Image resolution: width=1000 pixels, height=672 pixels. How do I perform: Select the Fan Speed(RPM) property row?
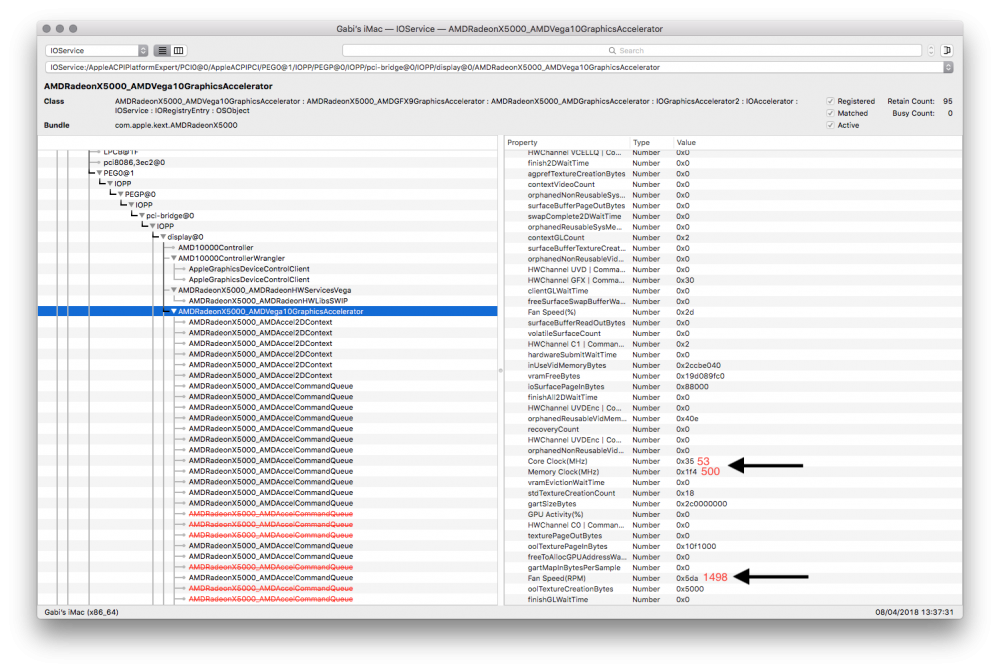[x=733, y=578]
